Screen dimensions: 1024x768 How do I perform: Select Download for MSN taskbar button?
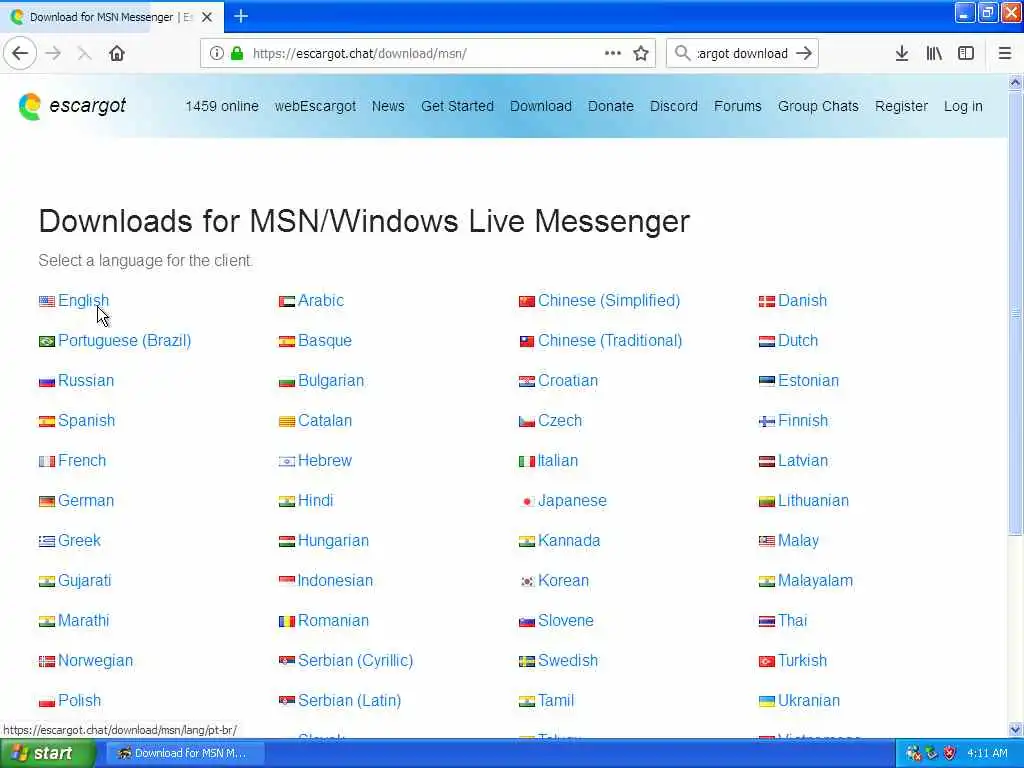(184, 753)
